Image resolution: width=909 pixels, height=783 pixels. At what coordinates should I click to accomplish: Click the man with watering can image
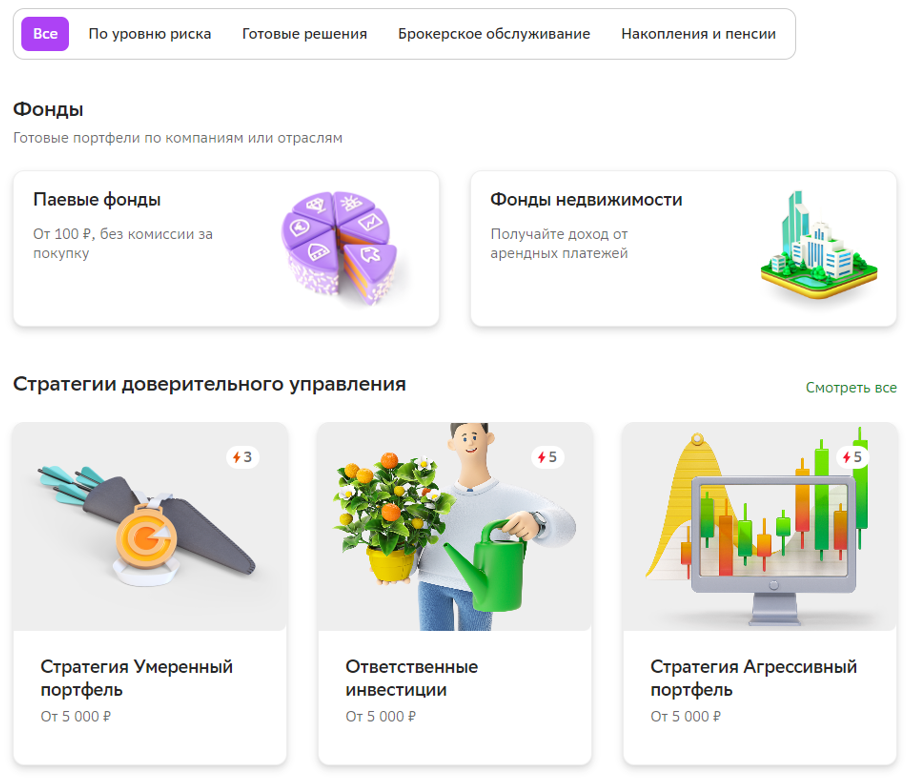[454, 526]
